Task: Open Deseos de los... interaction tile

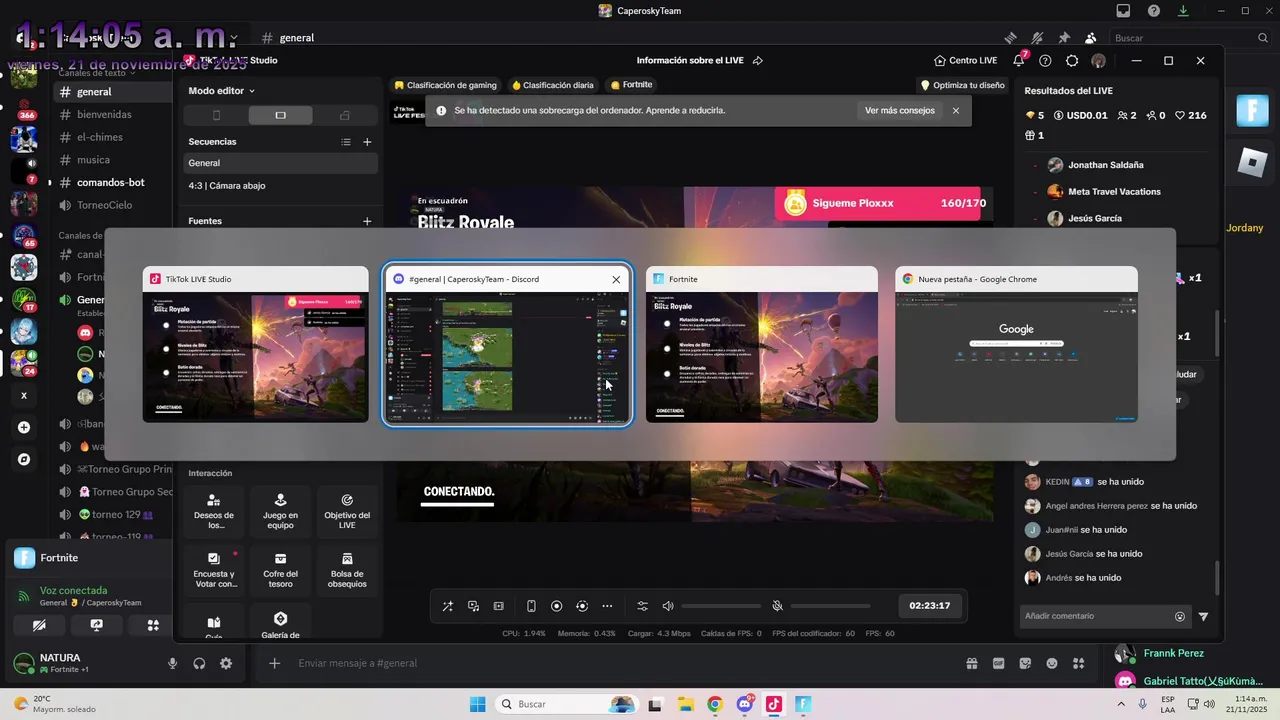Action: click(214, 511)
